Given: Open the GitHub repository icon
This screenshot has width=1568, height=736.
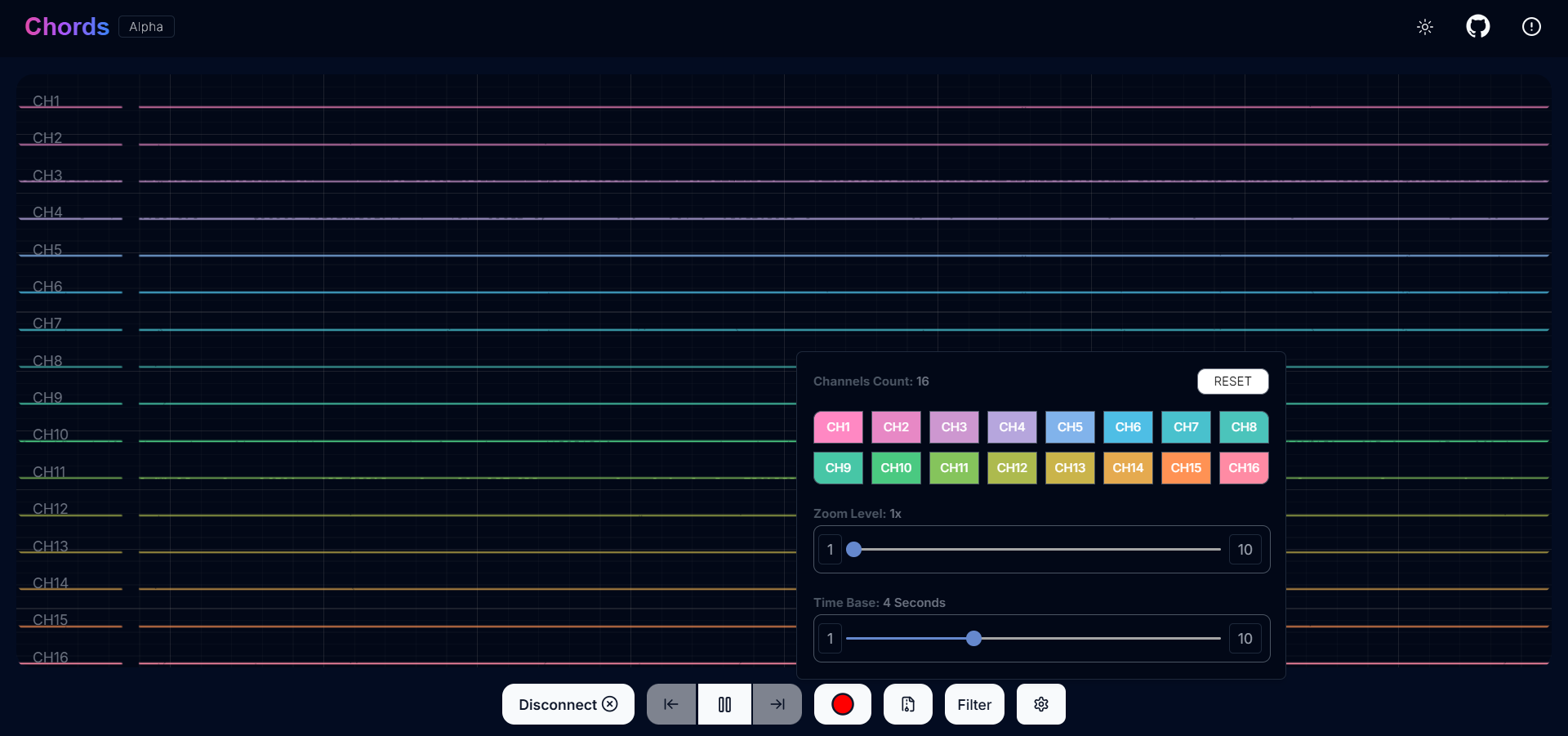Looking at the screenshot, I should (1478, 26).
